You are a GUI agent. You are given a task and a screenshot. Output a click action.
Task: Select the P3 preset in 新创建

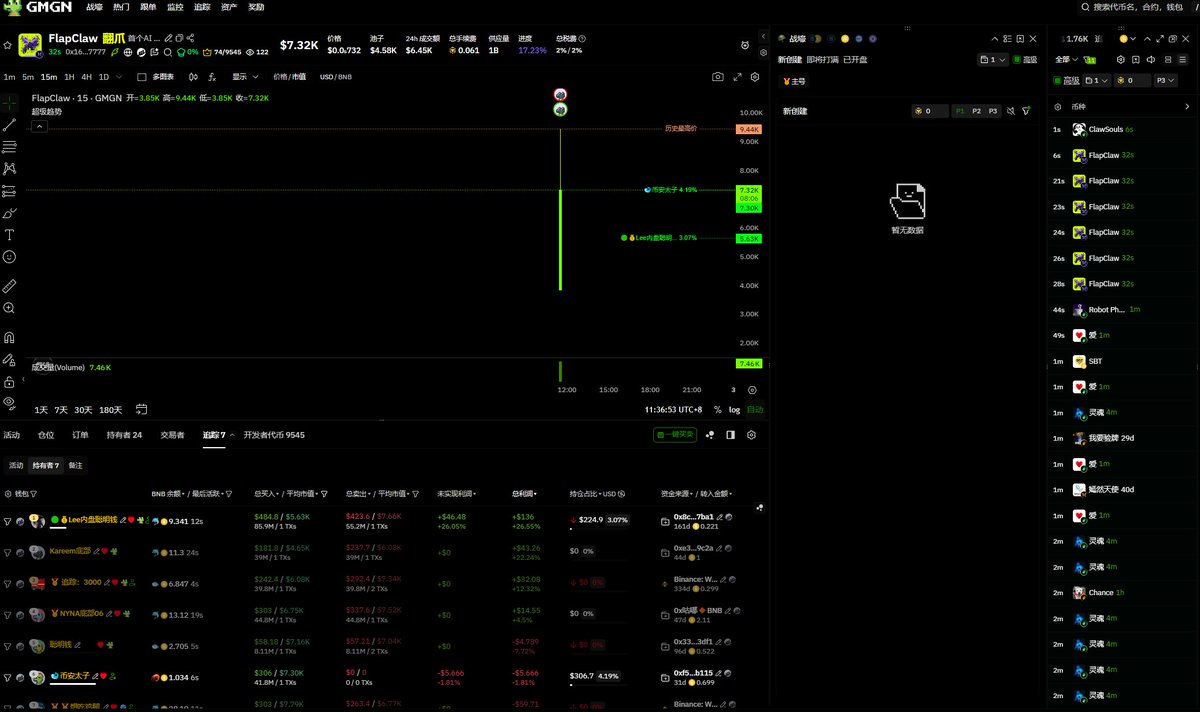(993, 111)
